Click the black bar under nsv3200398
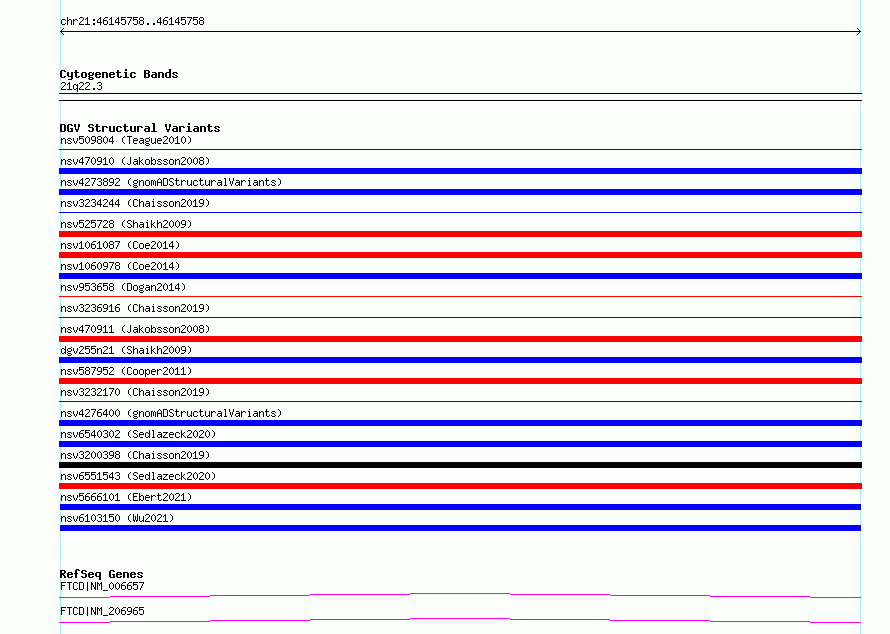Image resolution: width=890 pixels, height=634 pixels. [460, 465]
